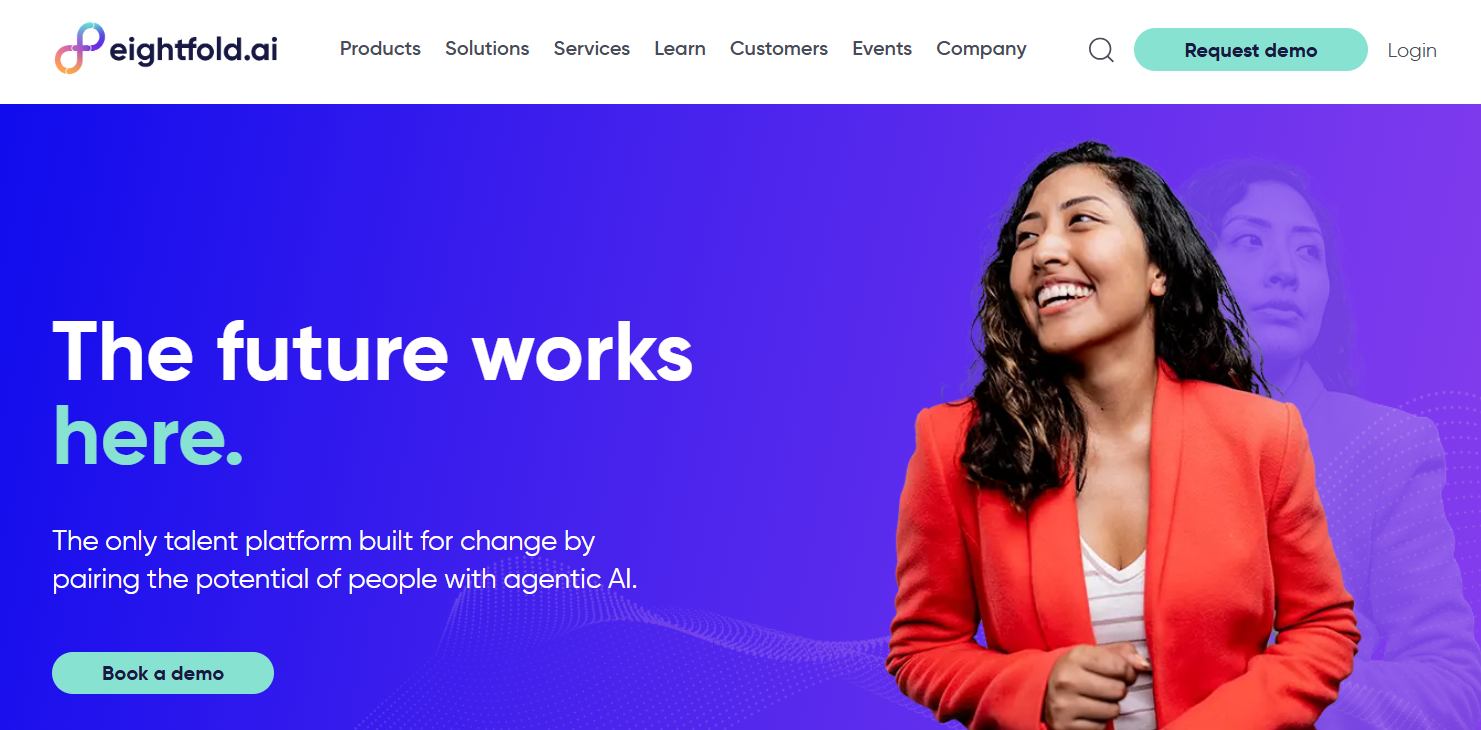Open the search magnifier icon
Image resolution: width=1481 pixels, height=730 pixels.
pos(1101,50)
